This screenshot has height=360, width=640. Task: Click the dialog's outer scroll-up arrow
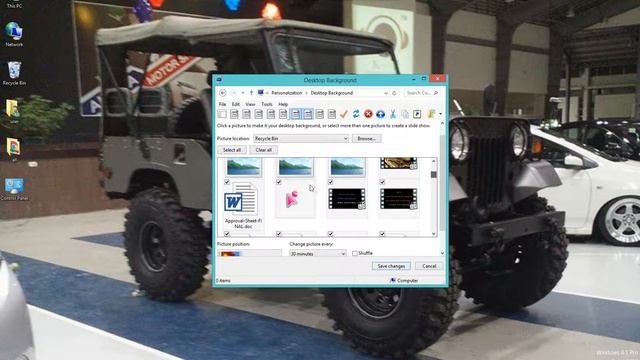coord(442,124)
